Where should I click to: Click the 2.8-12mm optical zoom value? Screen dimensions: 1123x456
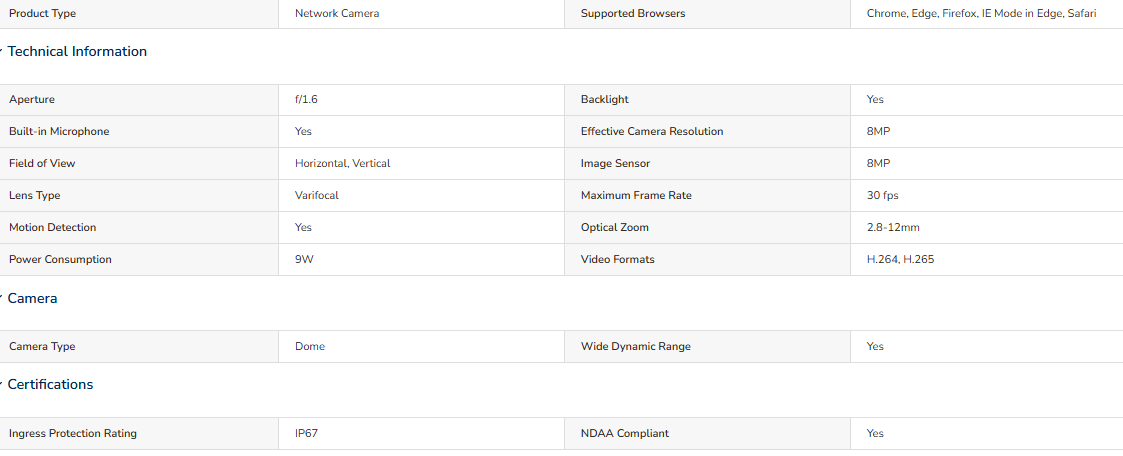[893, 228]
